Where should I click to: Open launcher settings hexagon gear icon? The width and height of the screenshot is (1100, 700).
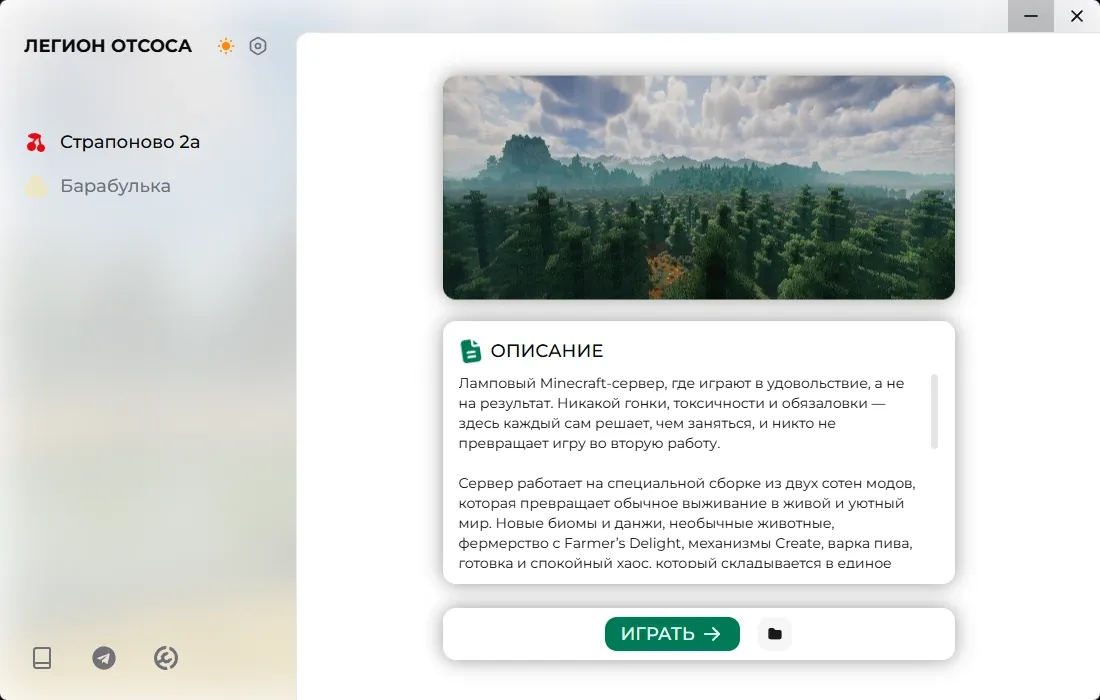258,46
